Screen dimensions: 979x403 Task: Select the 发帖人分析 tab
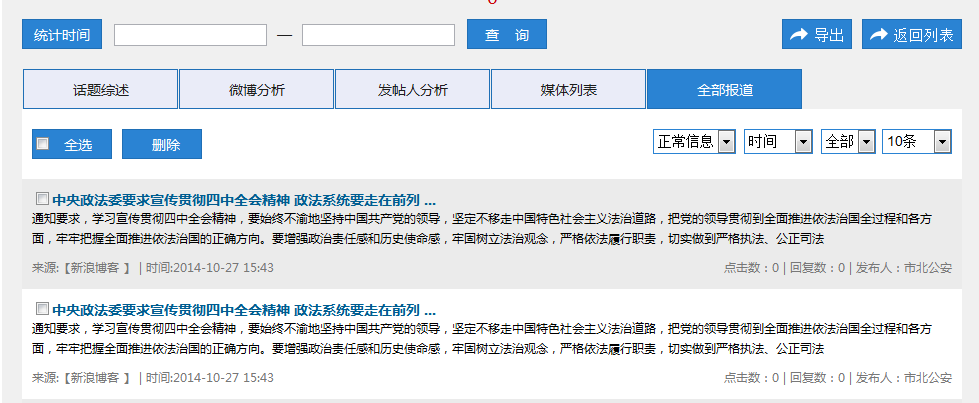412,90
